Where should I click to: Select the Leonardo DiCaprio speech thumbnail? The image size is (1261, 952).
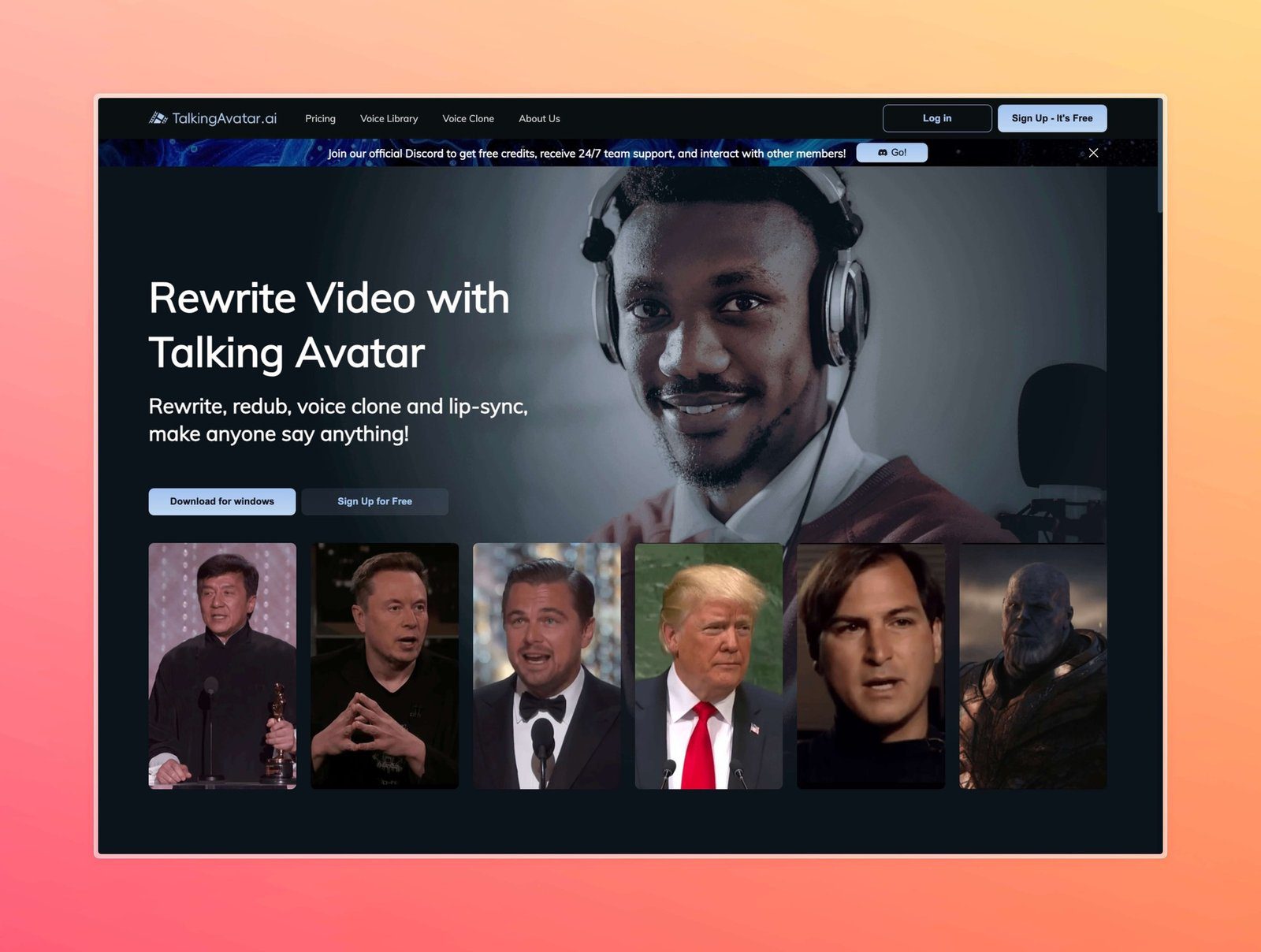546,664
